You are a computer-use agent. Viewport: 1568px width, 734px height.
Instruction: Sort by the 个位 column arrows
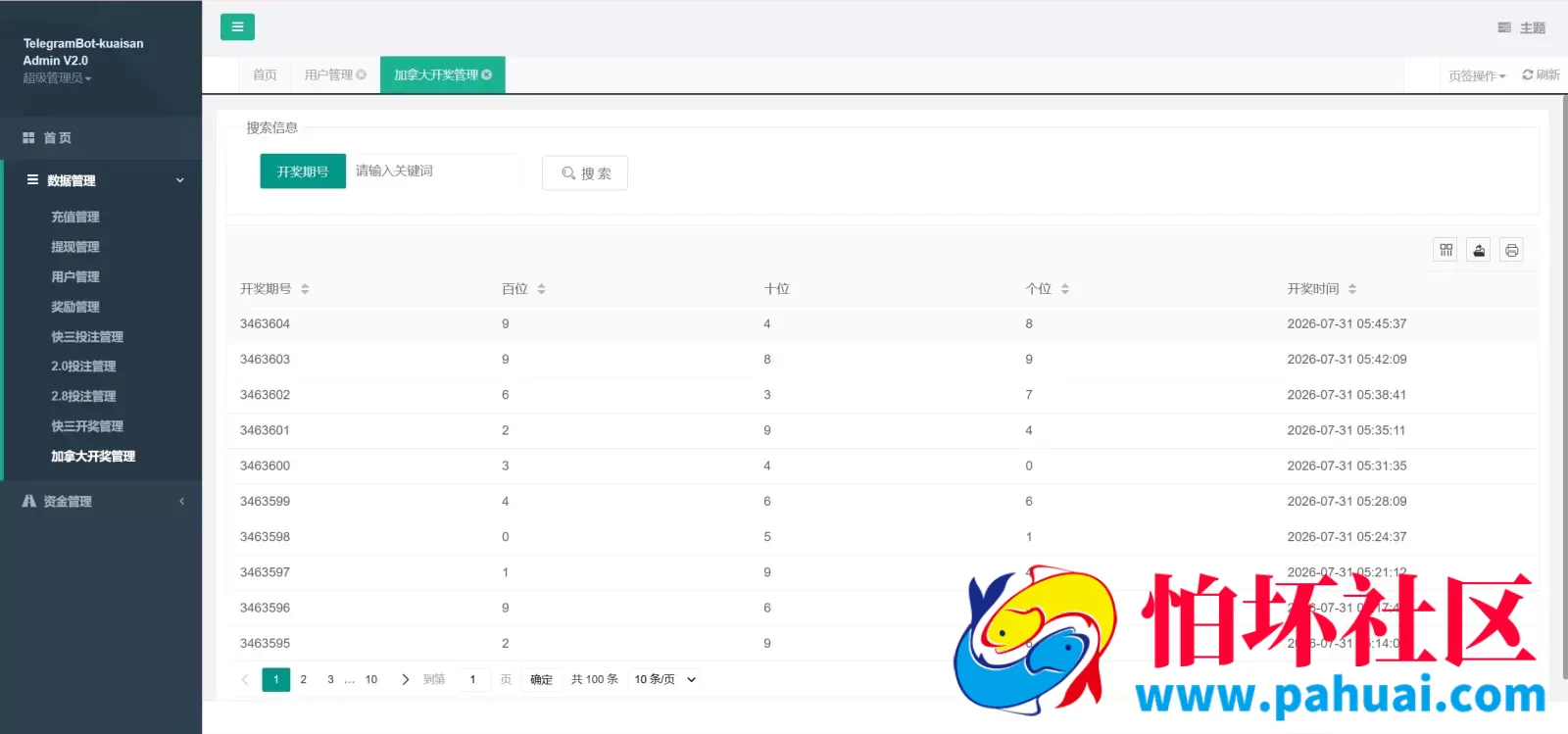click(1065, 289)
